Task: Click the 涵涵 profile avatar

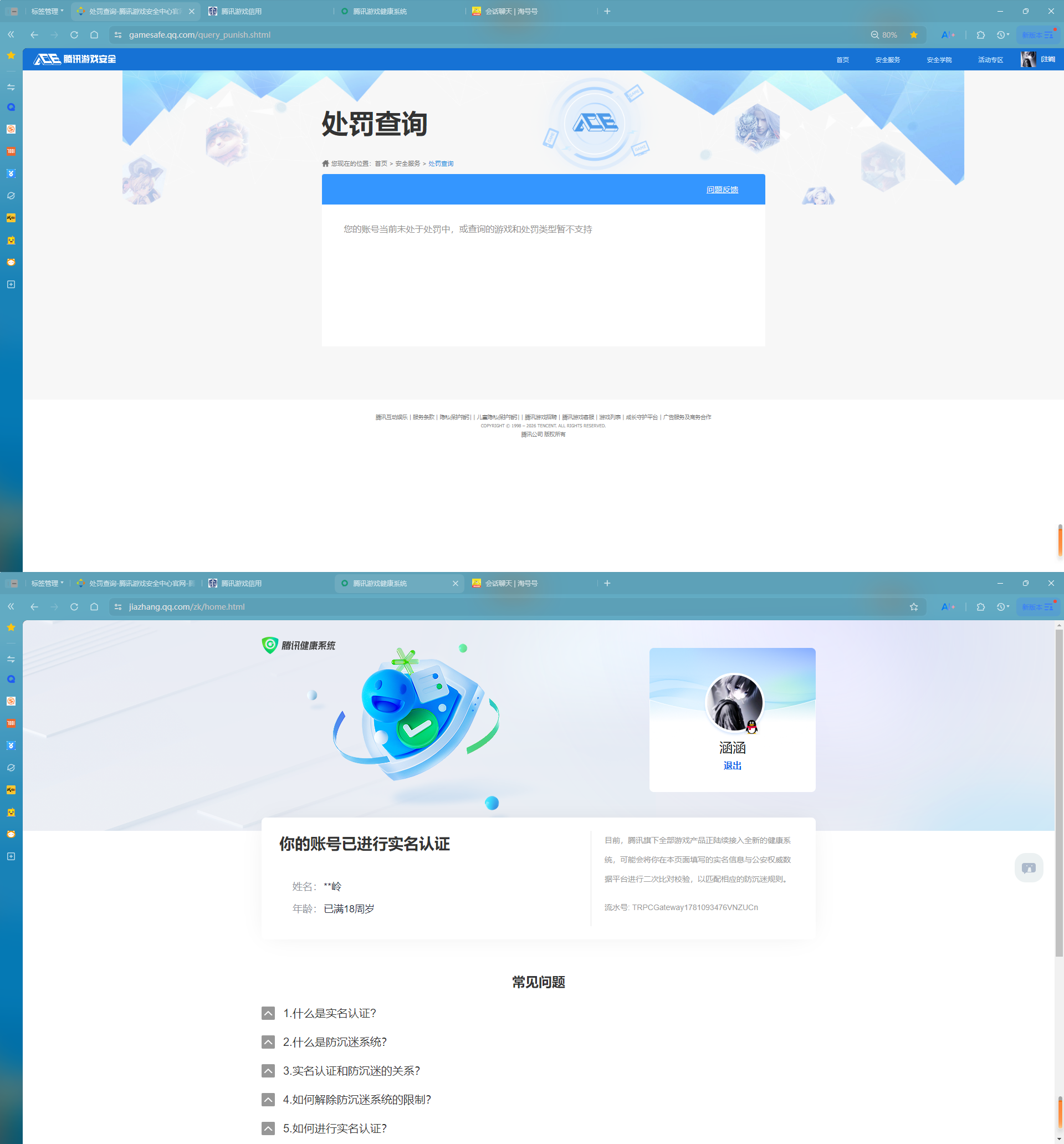Action: pyautogui.click(x=734, y=702)
